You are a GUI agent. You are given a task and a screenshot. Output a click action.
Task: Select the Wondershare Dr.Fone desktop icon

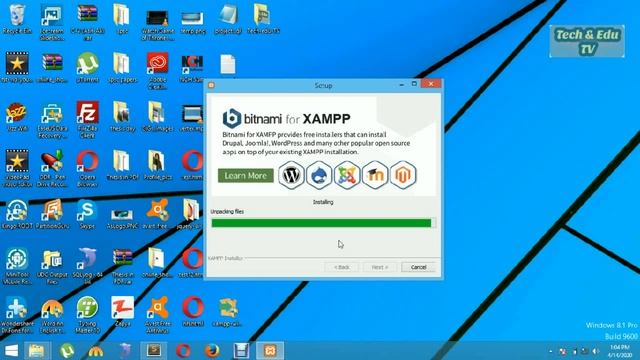coord(17,314)
